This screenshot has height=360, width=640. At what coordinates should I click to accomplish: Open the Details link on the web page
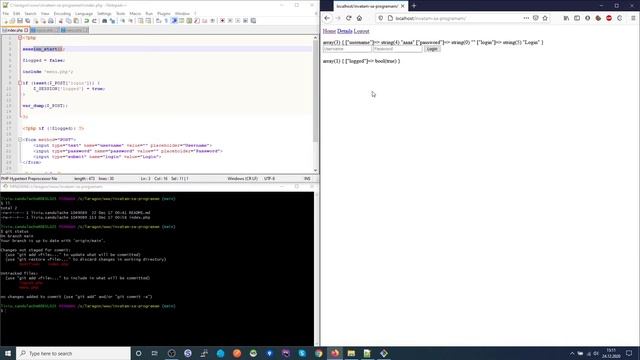coord(344,31)
